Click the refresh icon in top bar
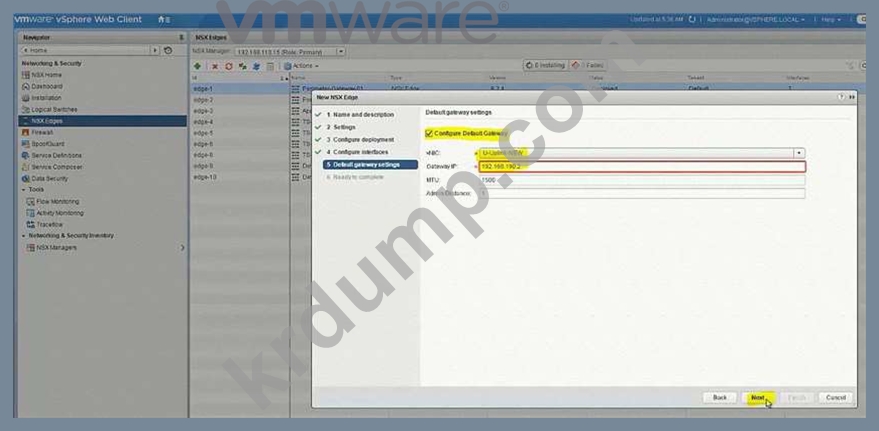Viewport: 879px width, 431px height. [x=692, y=20]
